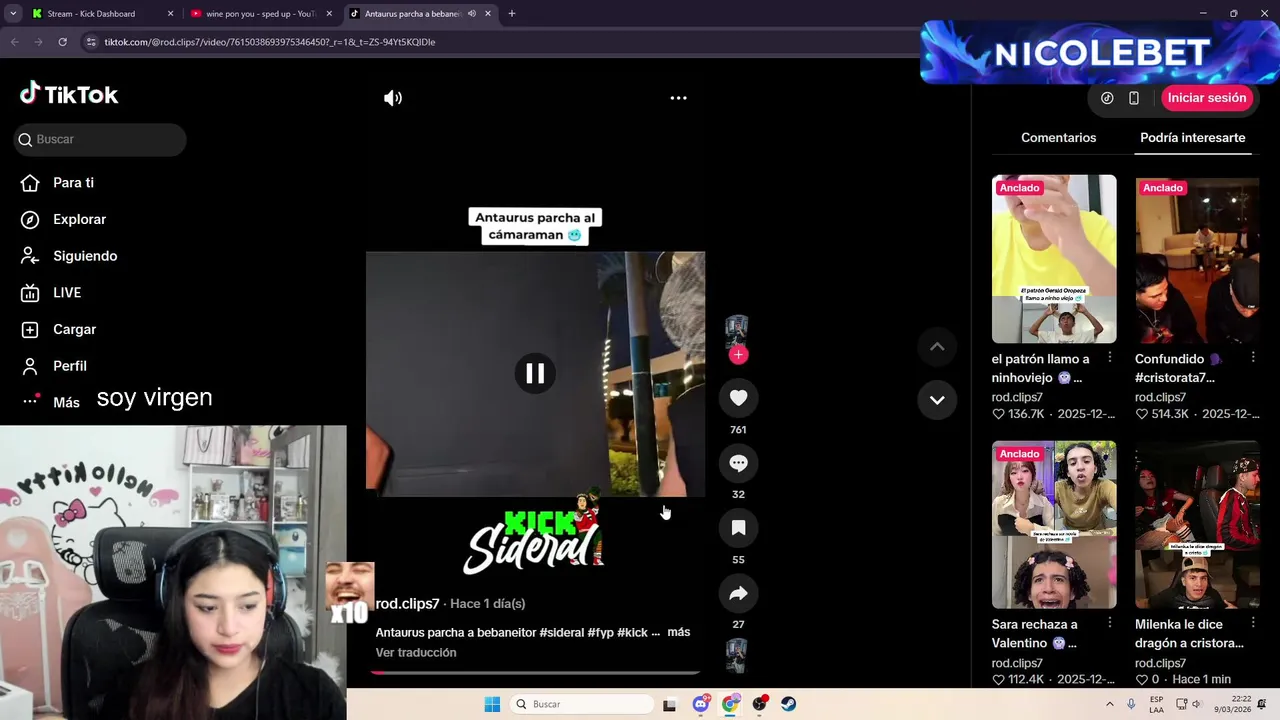Like the video with 761 hearts
The image size is (1280, 720).
(x=738, y=398)
